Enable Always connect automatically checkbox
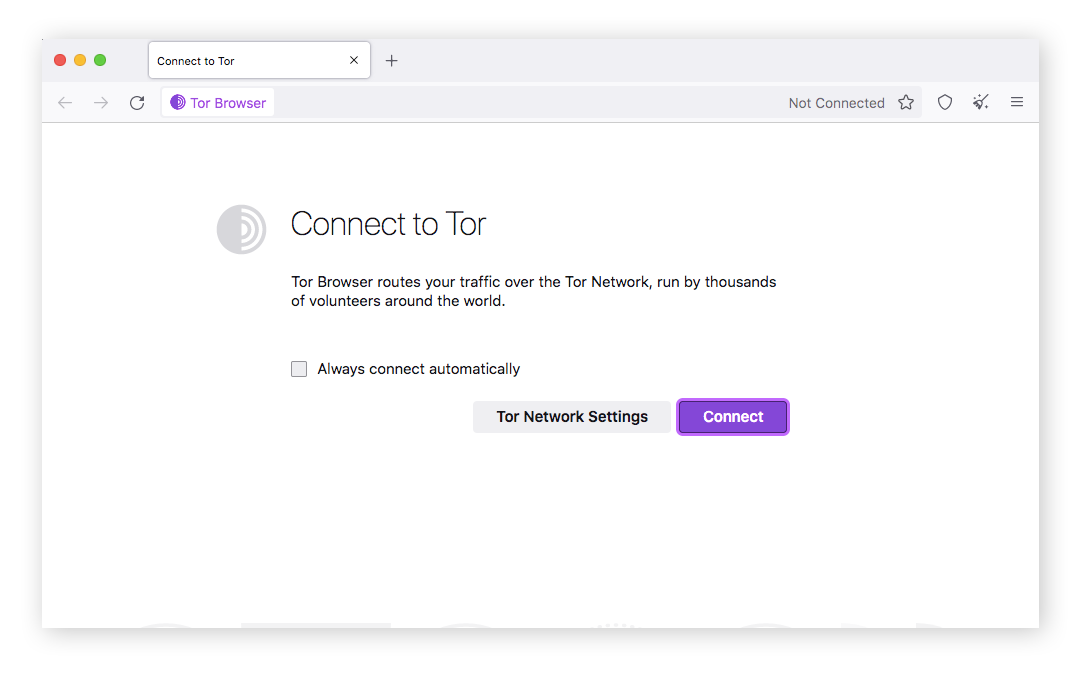 pos(299,369)
